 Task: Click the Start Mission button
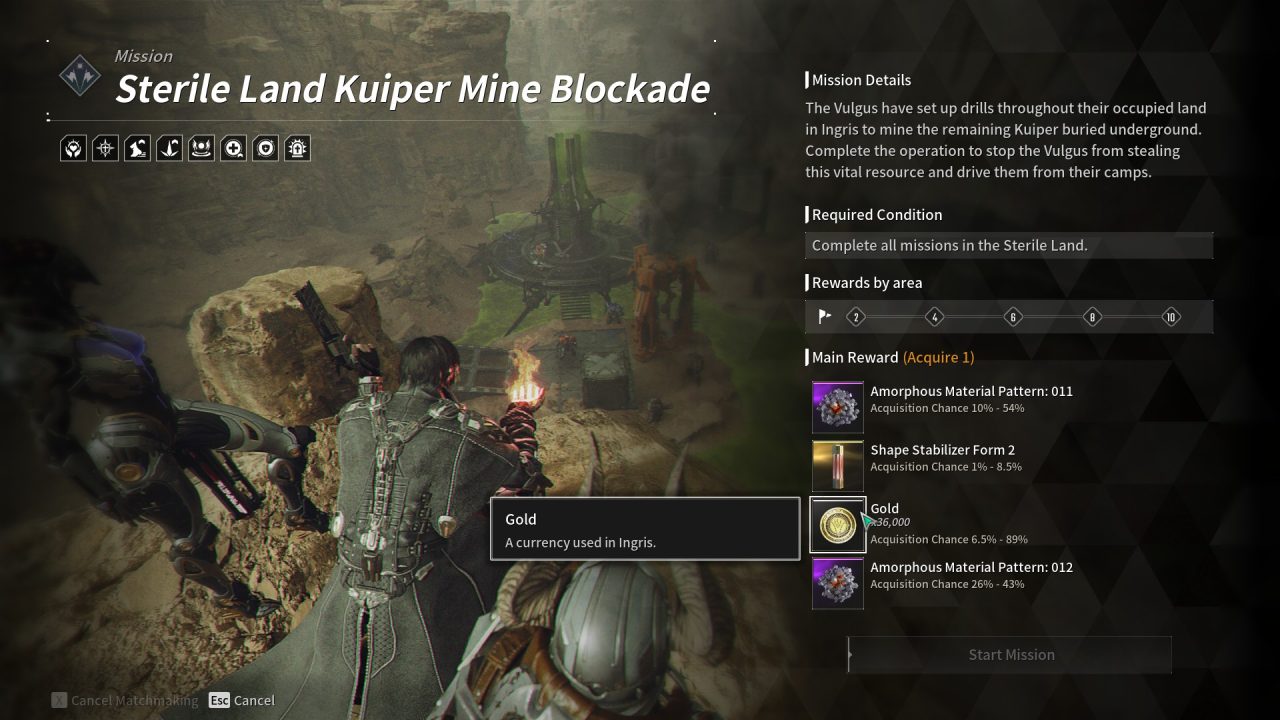pos(1010,655)
